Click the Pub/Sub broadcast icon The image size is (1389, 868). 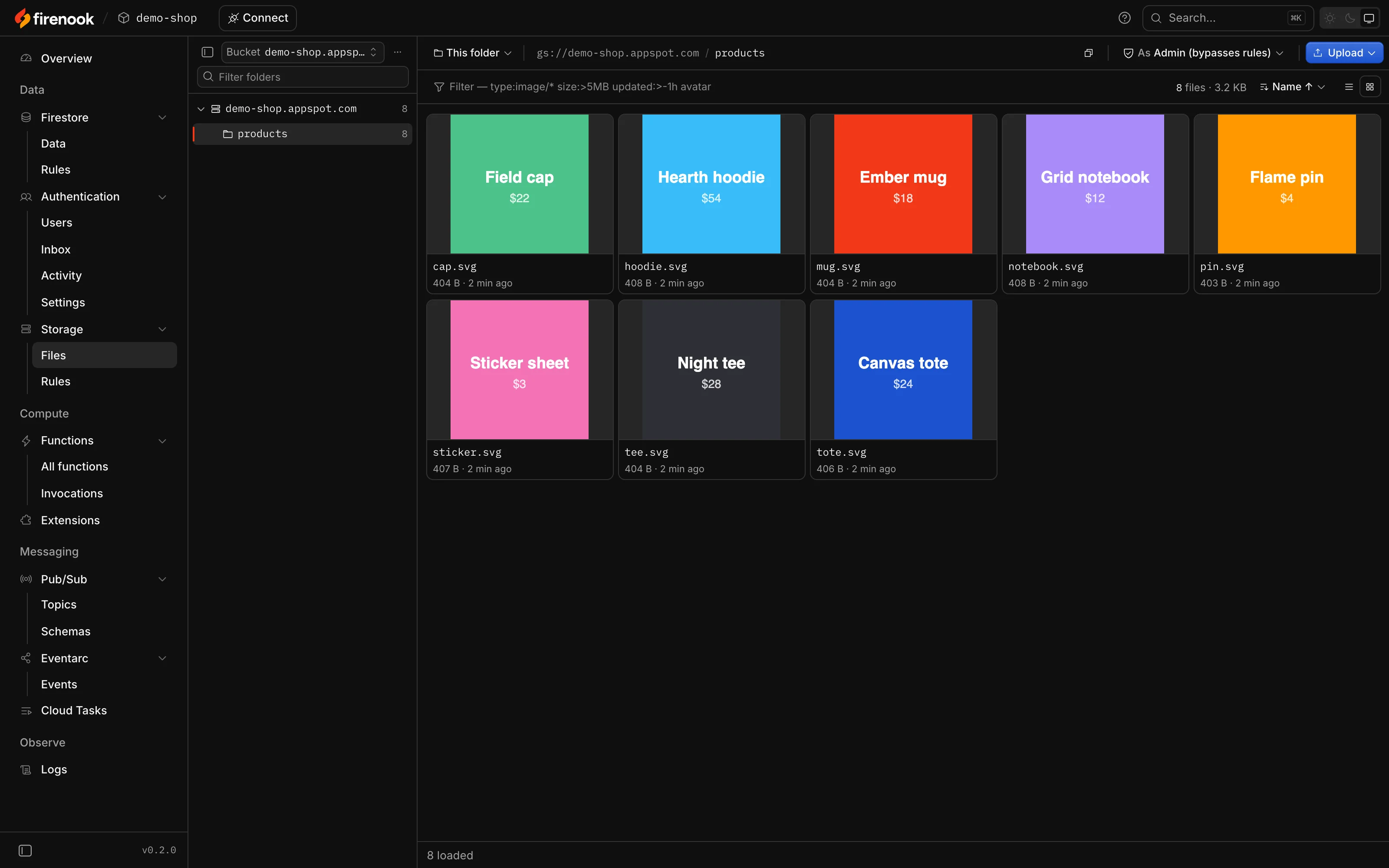(x=26, y=579)
